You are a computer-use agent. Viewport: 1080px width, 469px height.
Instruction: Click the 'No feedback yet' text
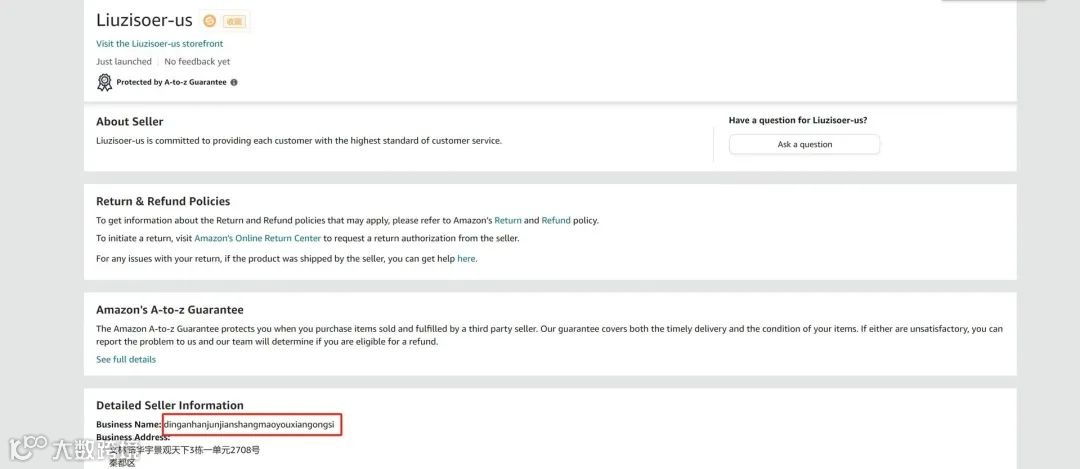(197, 61)
